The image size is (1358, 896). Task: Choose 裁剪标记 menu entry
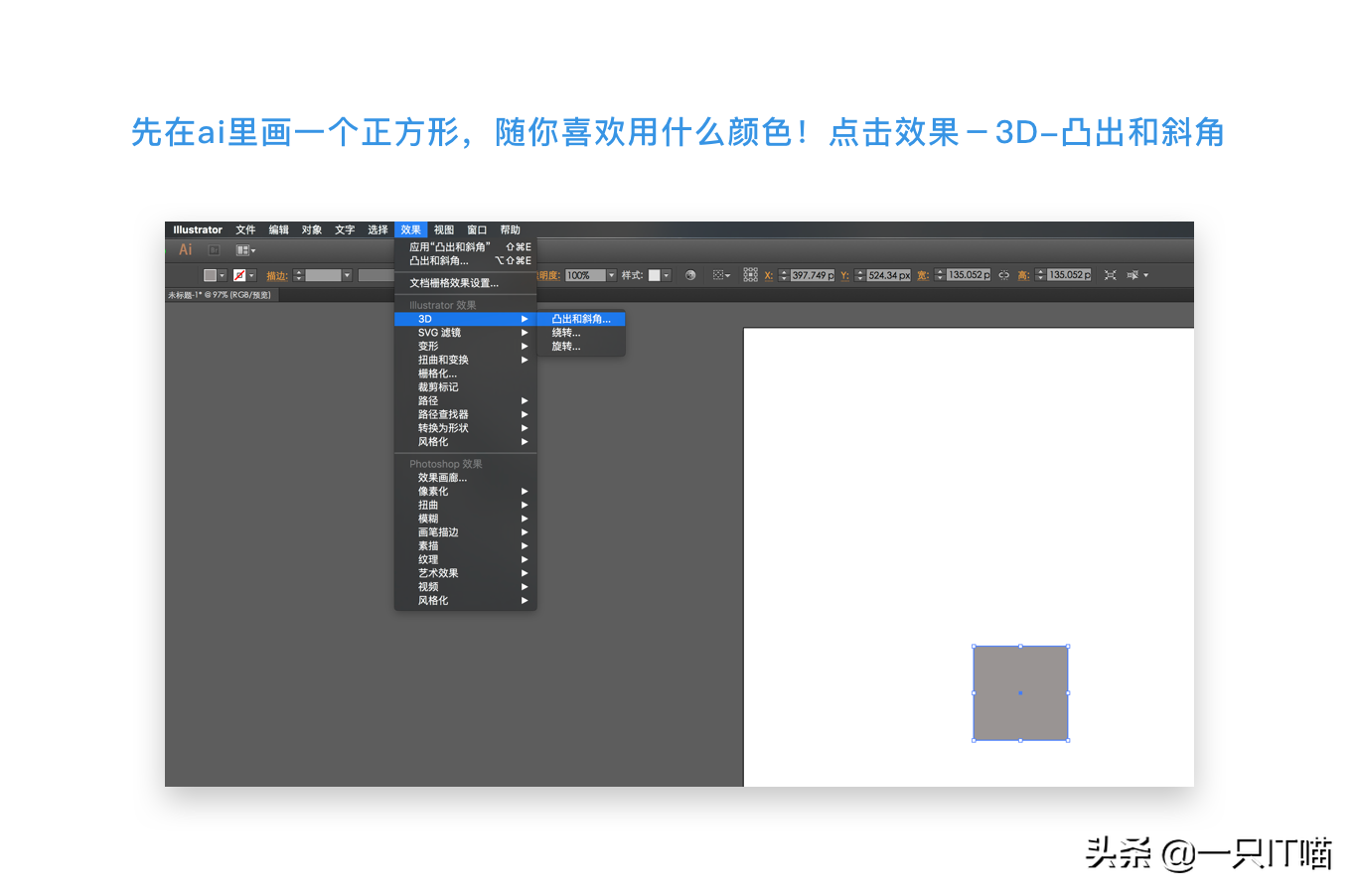466,387
